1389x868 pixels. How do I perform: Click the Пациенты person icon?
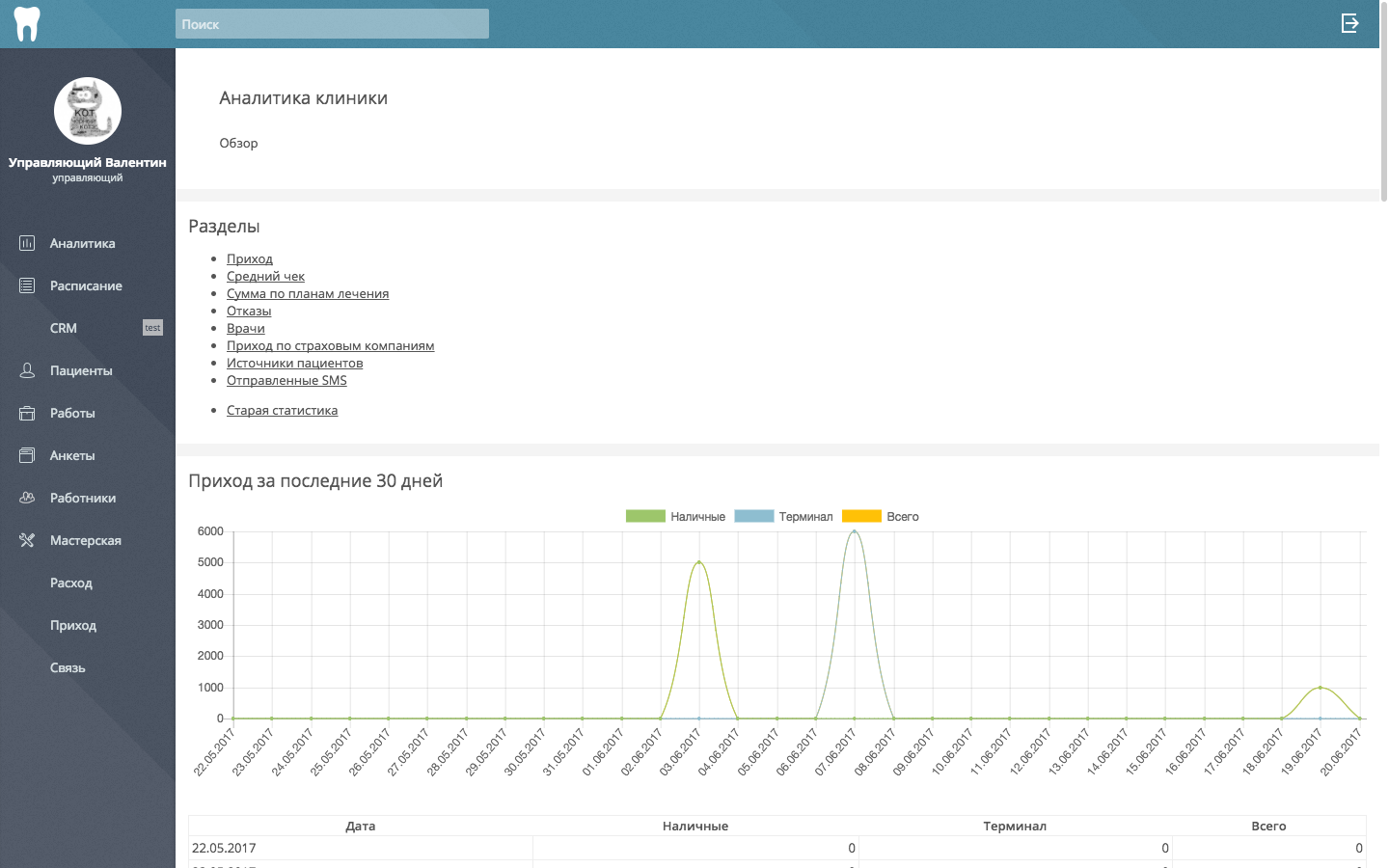coord(27,370)
